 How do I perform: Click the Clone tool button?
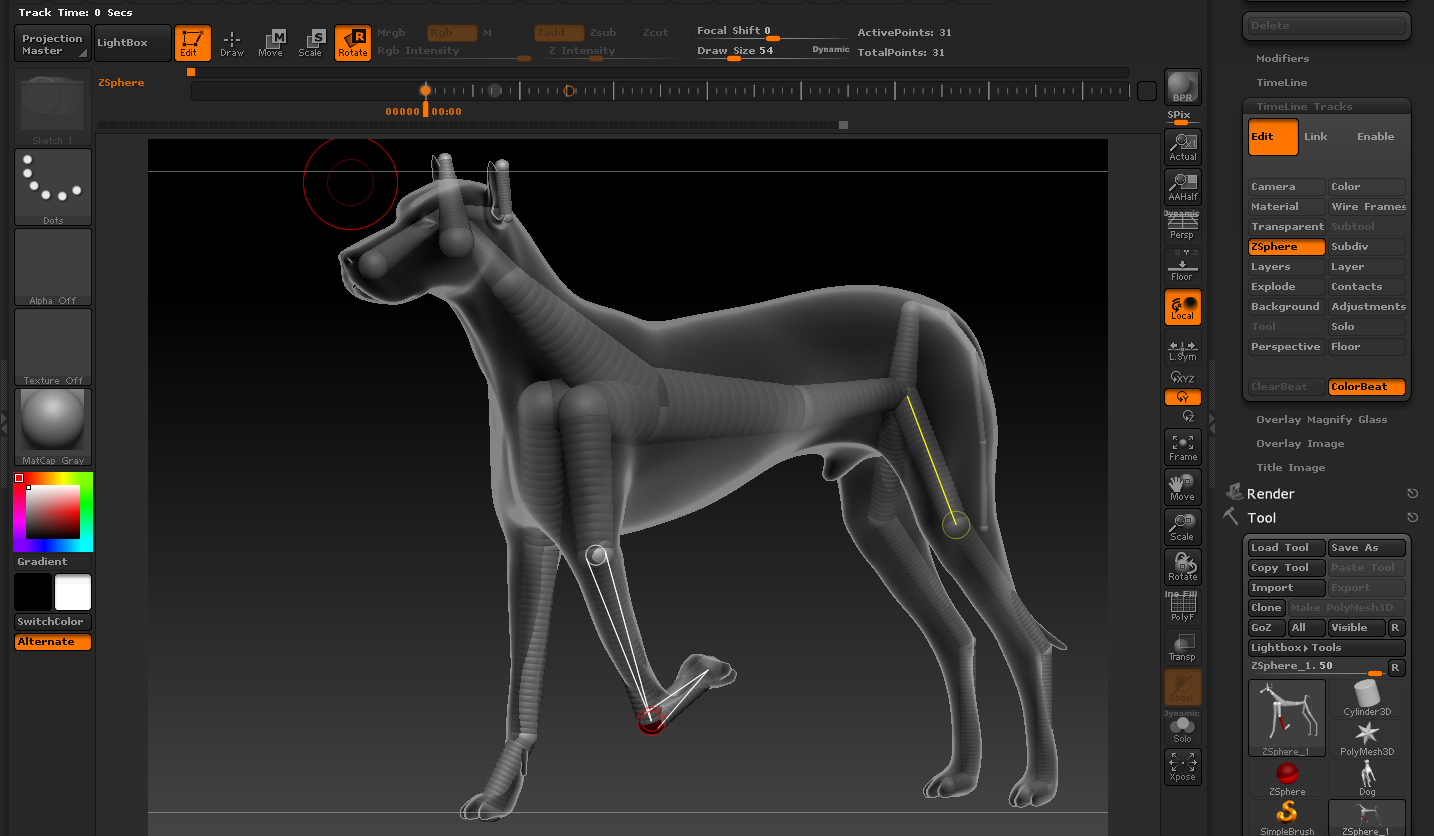(x=1266, y=608)
